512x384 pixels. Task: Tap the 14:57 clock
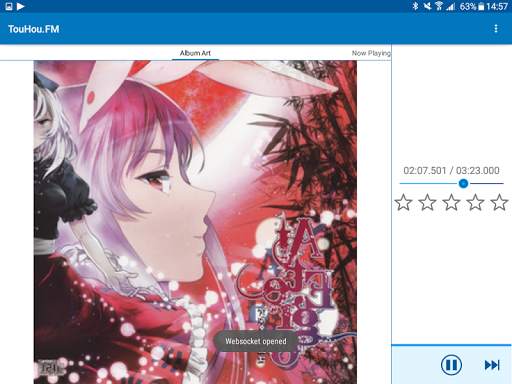coord(497,6)
